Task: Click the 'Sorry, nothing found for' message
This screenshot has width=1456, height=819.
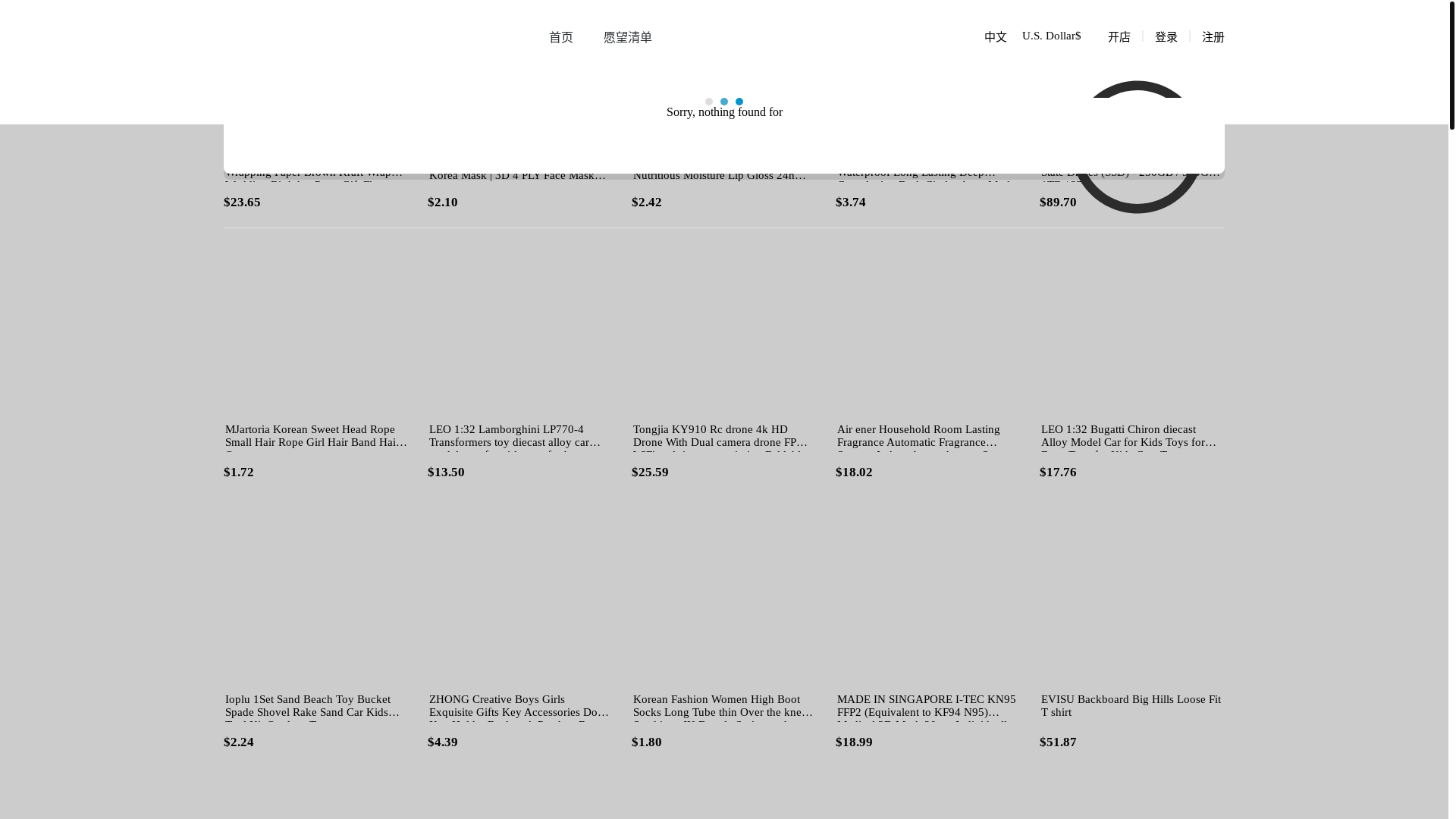Action: coord(724,112)
